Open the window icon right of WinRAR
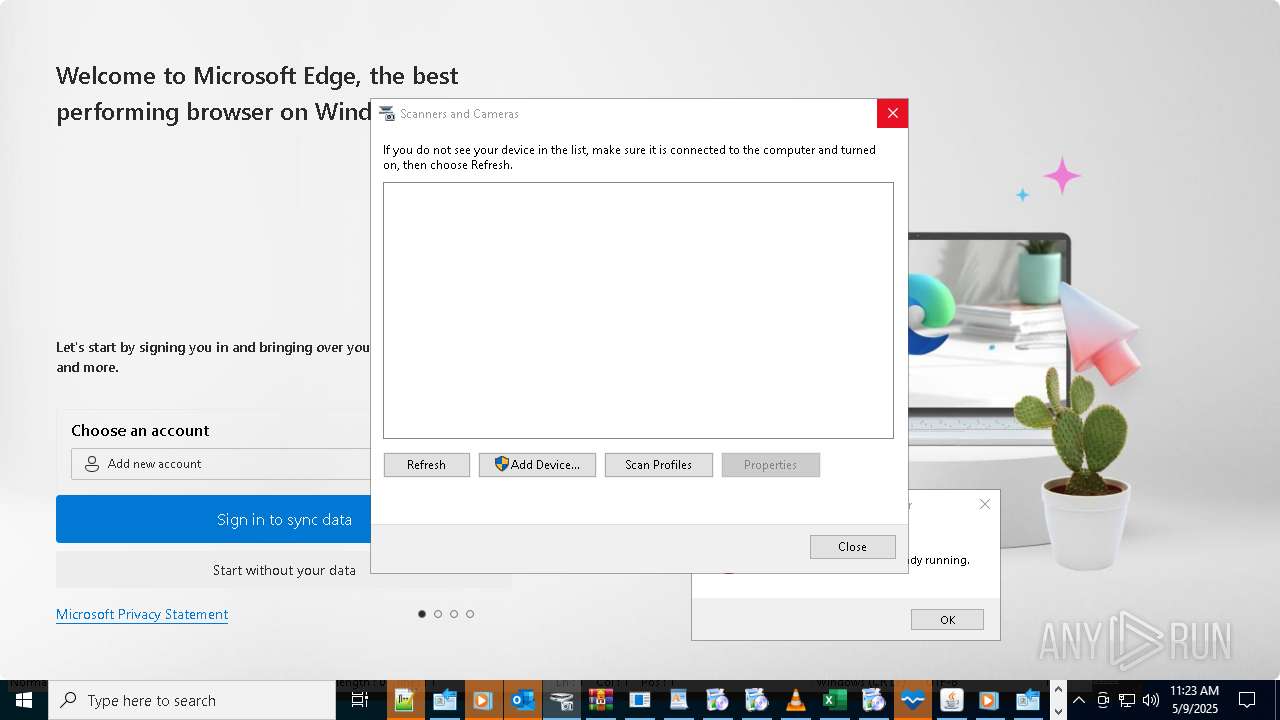 [640, 700]
